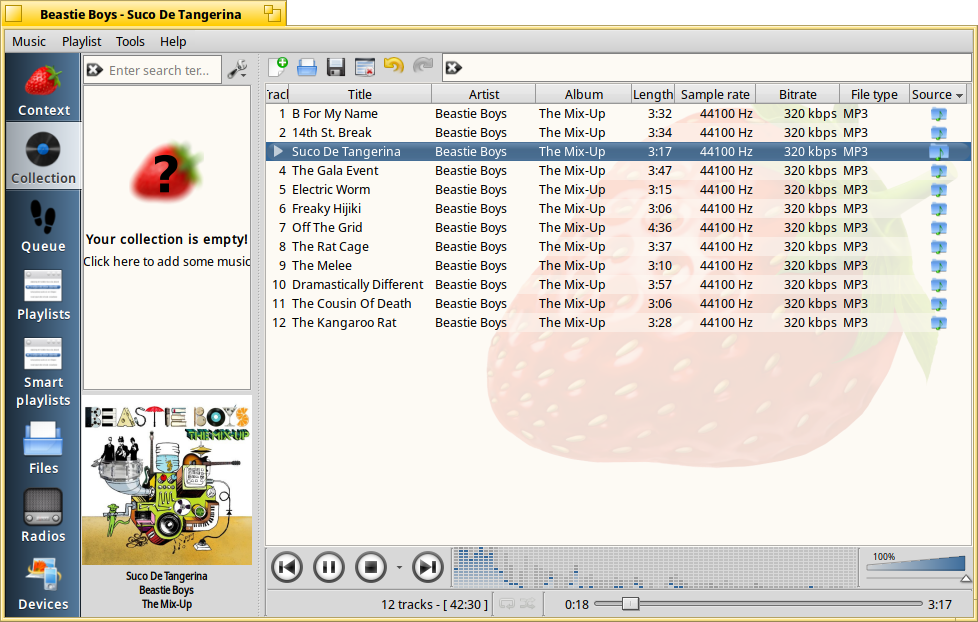Viewport: 978px width, 622px height.
Task: Sort playlist by Bitrate column header
Action: click(x=797, y=94)
